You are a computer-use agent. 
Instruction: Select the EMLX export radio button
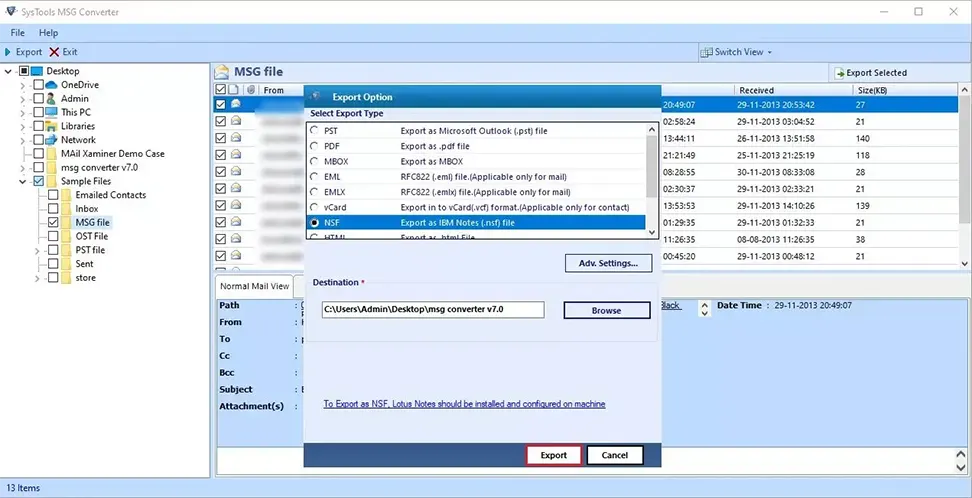click(315, 192)
